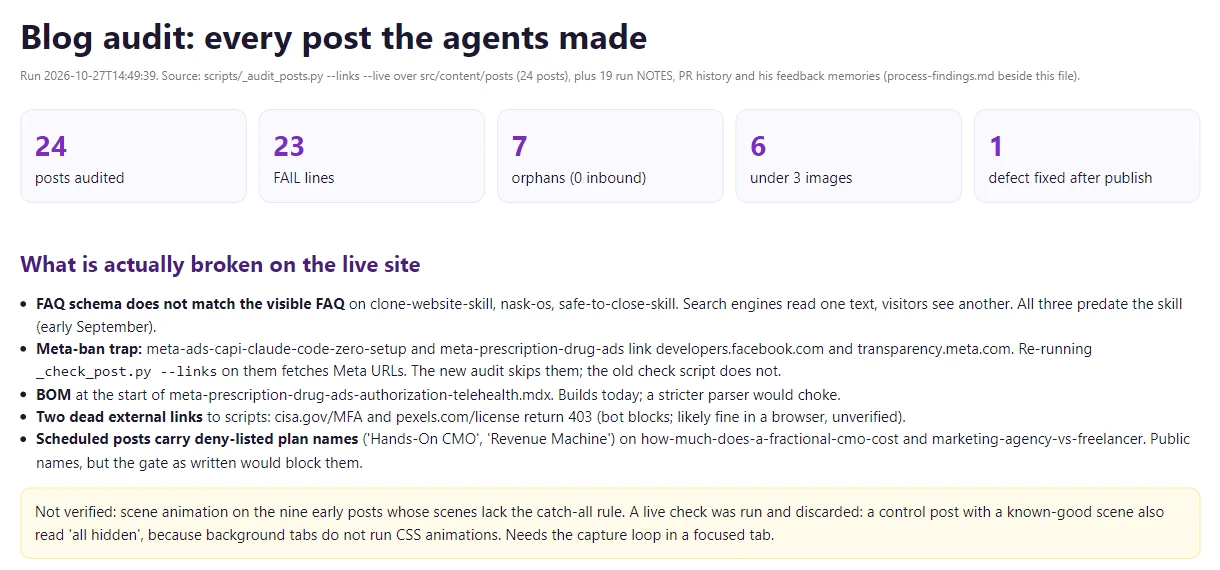
Task: Click the 'Blog audit: every post the agents made' title
Action: [x=334, y=38]
